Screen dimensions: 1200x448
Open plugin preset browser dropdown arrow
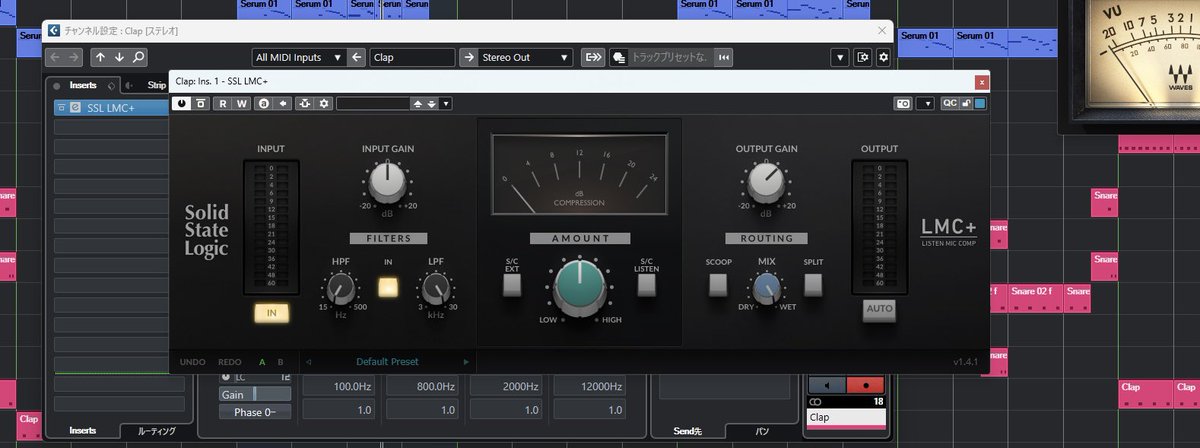tap(446, 103)
